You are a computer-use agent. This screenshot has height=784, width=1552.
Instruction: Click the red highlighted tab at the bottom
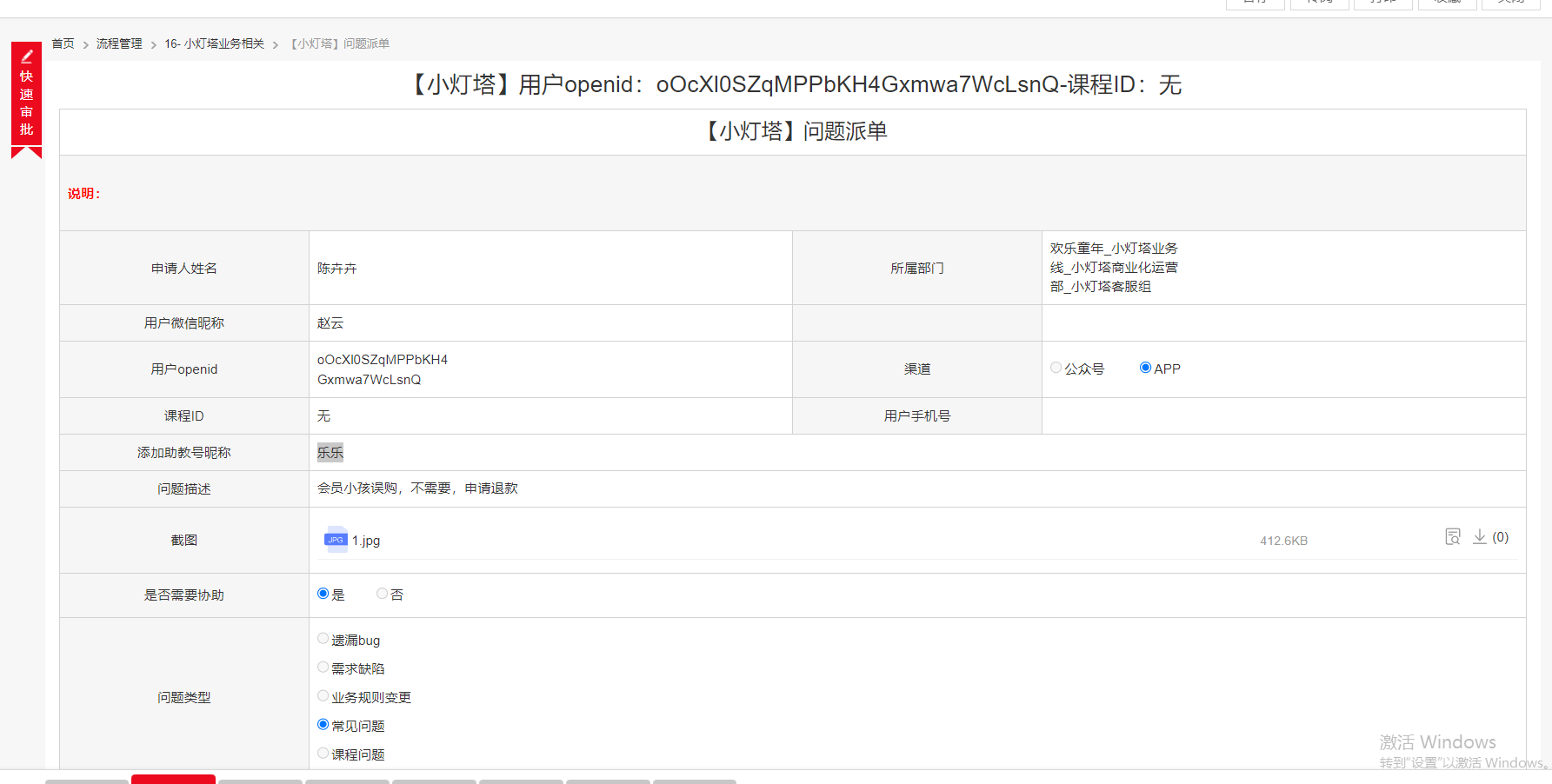pos(173,779)
